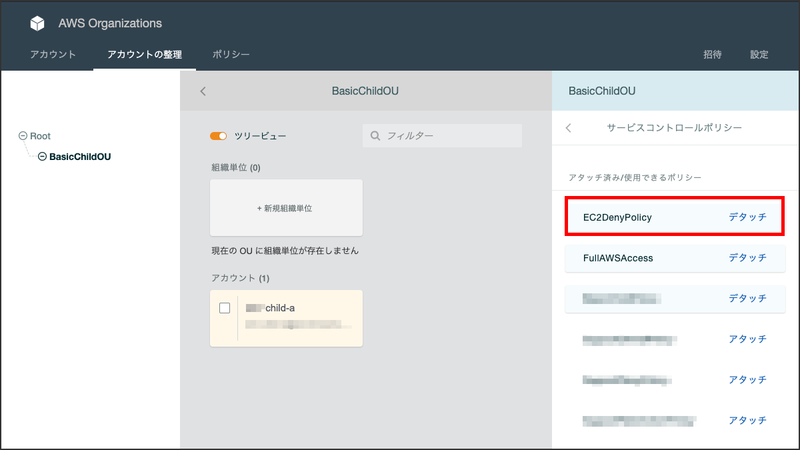Click the child-a account card name
The height and width of the screenshot is (450, 800).
pos(270,308)
